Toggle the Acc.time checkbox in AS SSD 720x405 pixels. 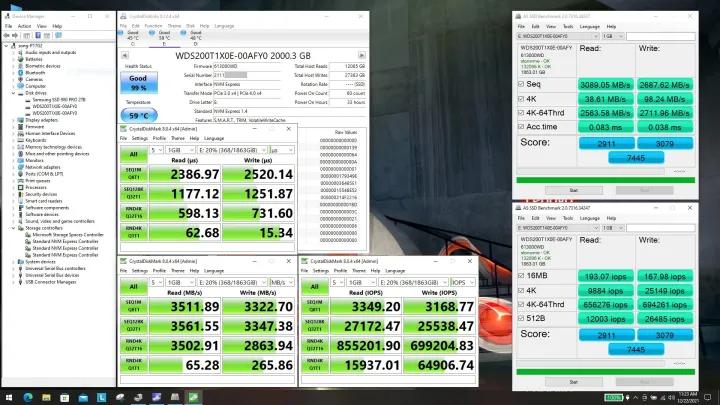(521, 127)
